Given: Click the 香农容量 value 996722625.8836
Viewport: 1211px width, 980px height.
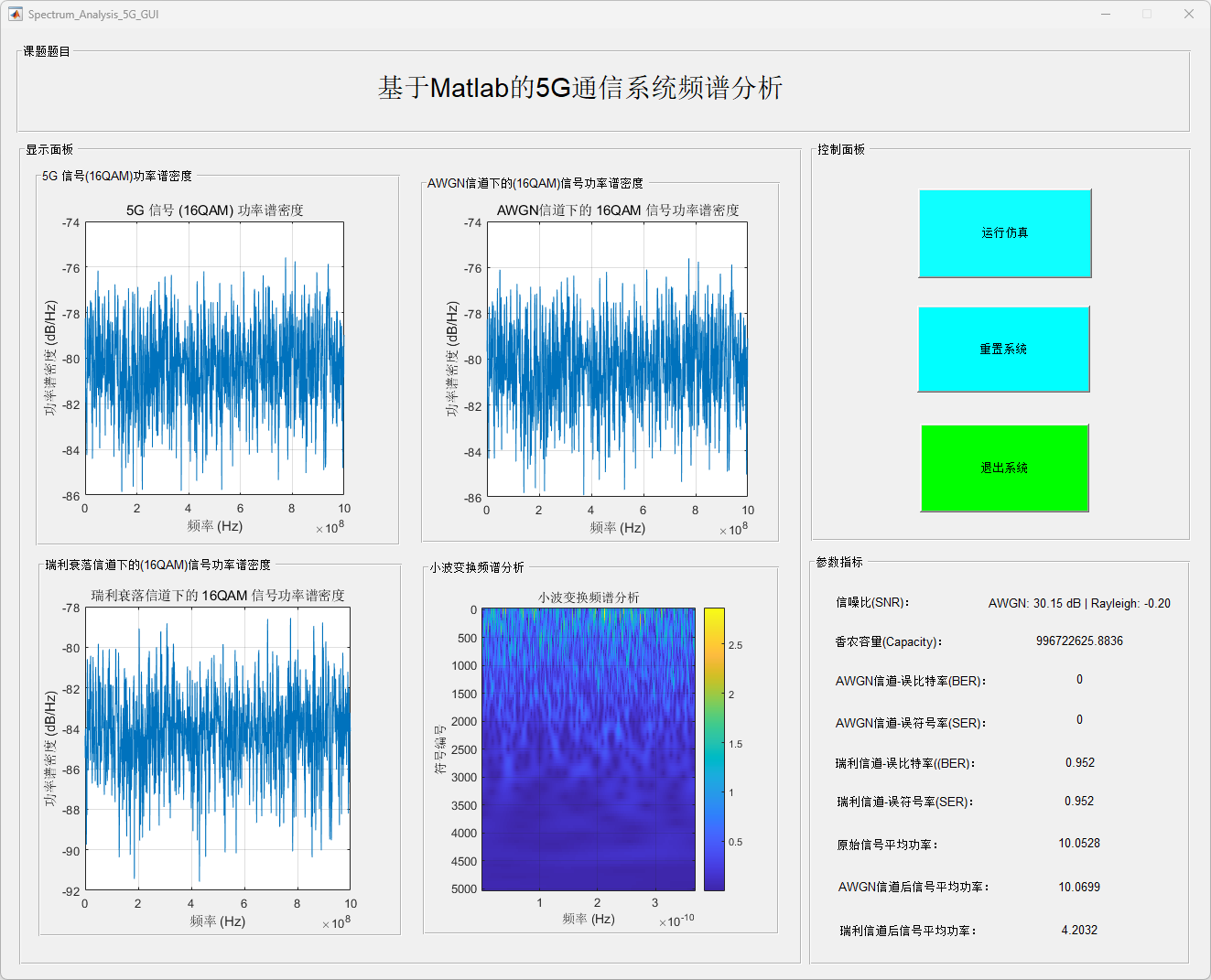Looking at the screenshot, I should [1079, 641].
